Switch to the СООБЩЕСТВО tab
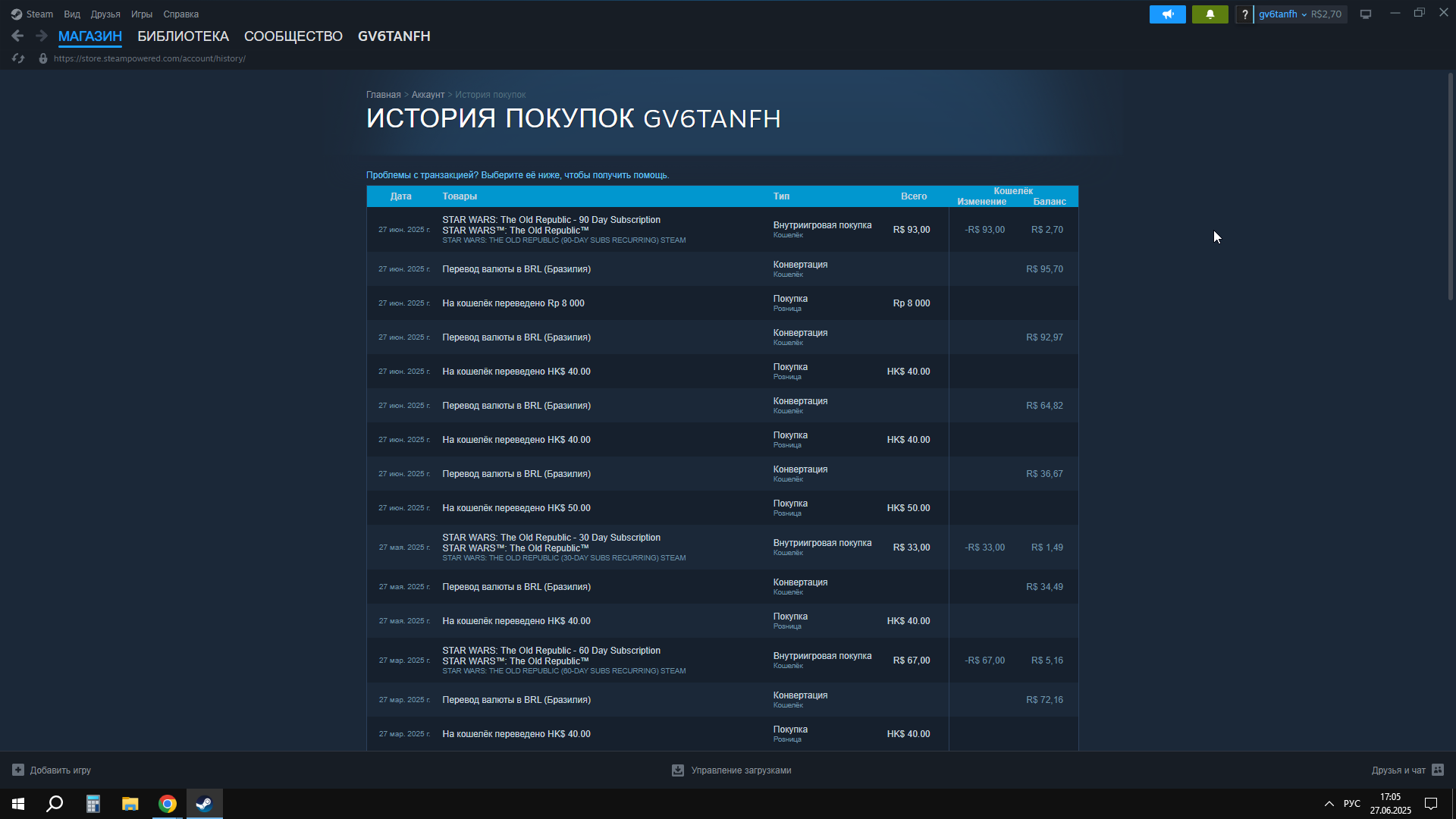 (x=293, y=36)
